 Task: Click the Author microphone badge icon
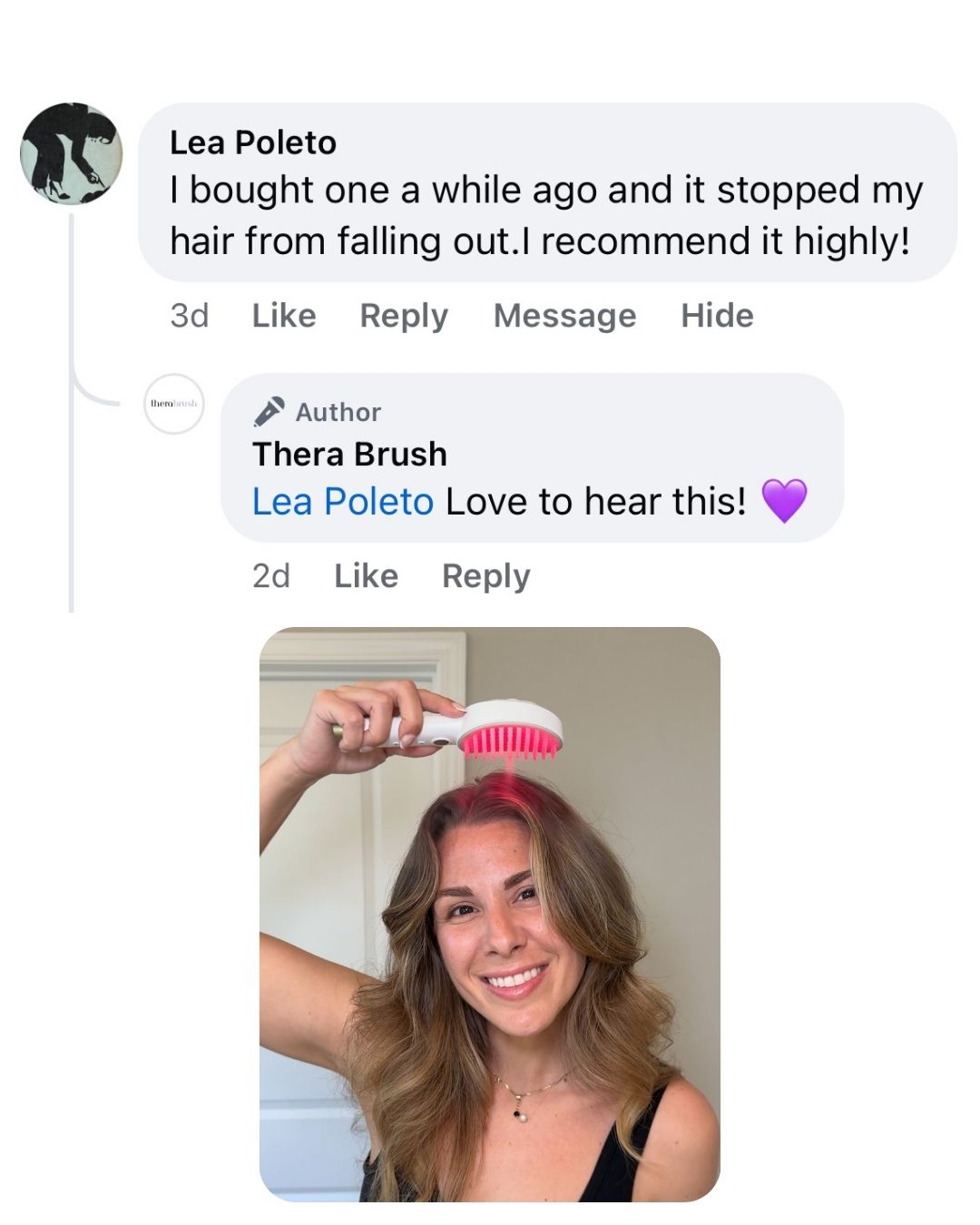click(x=269, y=412)
